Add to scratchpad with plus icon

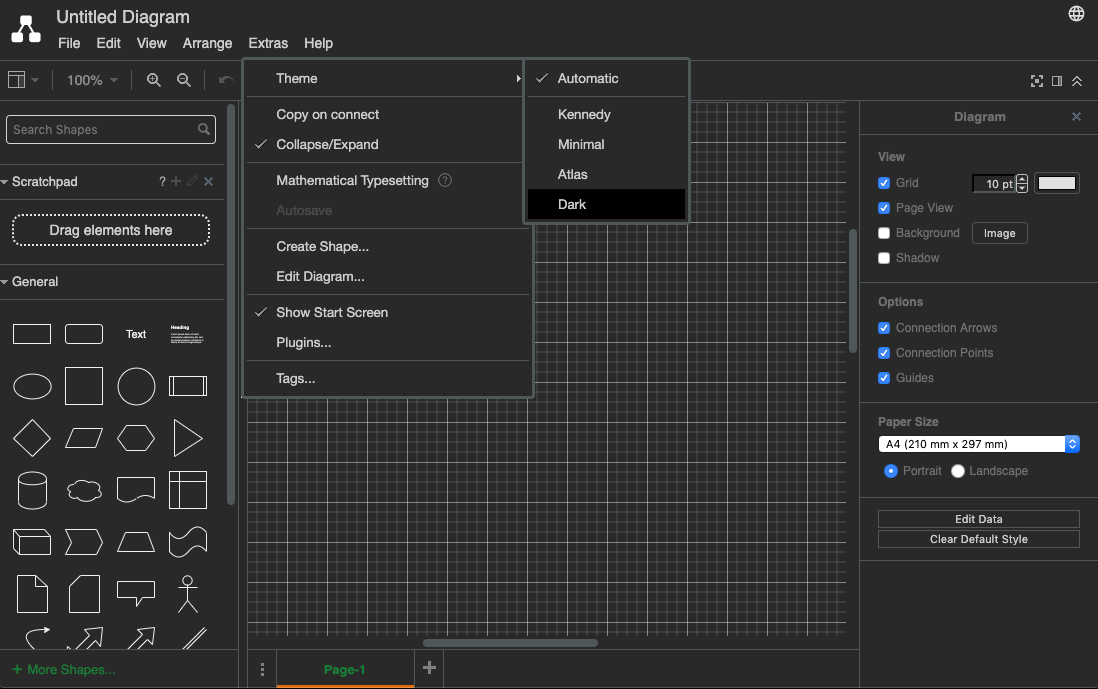coord(176,181)
